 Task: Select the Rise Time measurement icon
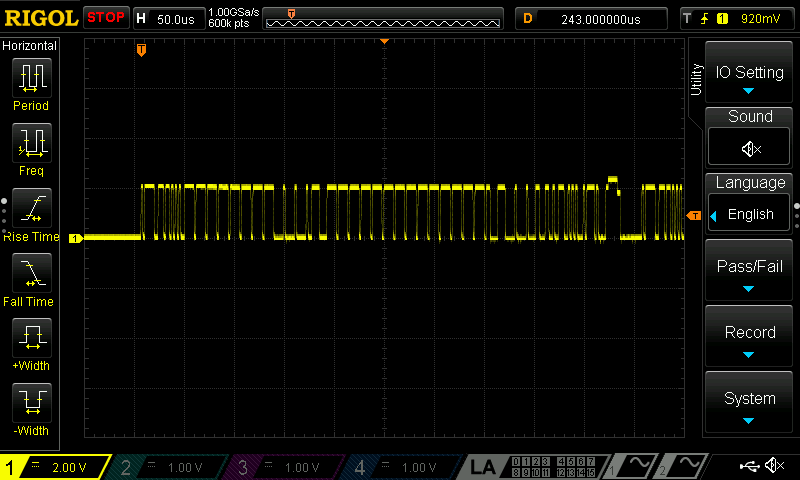(32, 208)
